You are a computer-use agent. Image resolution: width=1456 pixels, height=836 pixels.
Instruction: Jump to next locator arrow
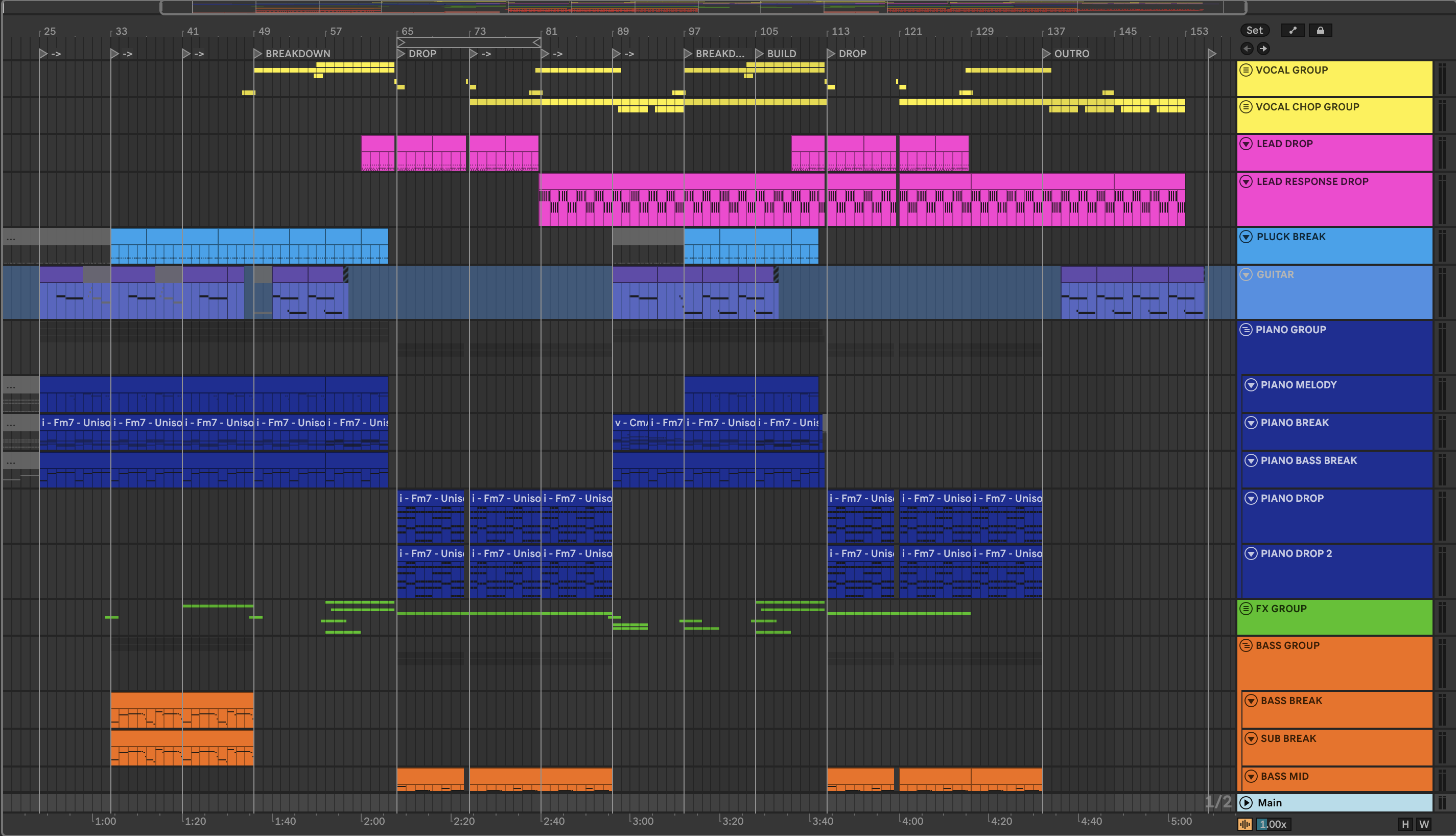point(1263,49)
